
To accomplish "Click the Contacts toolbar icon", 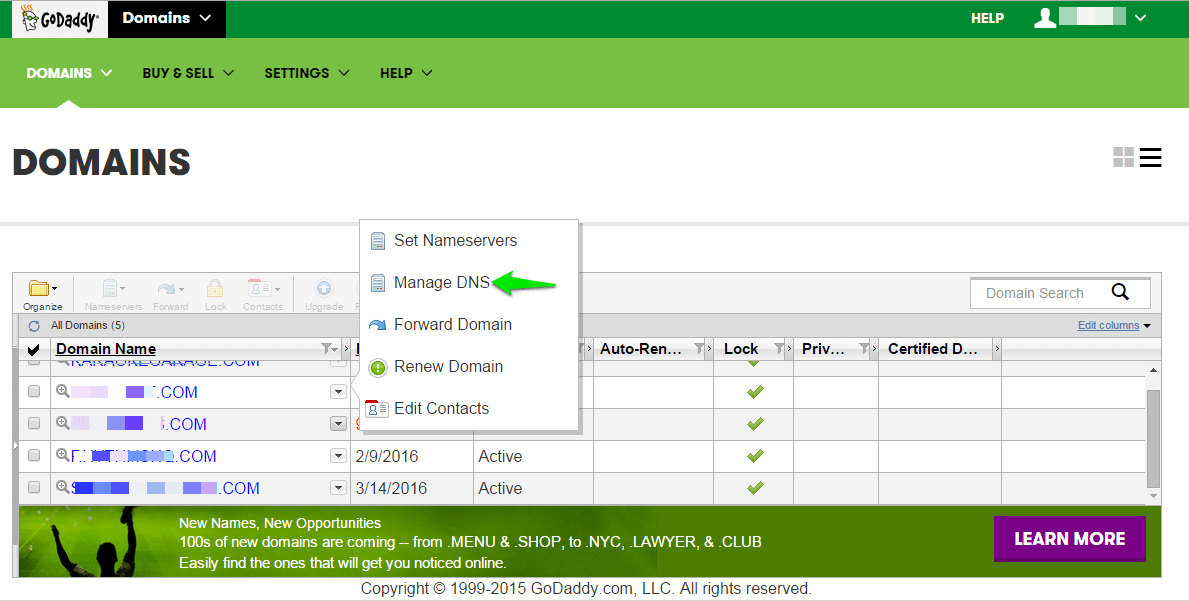I will pos(262,295).
